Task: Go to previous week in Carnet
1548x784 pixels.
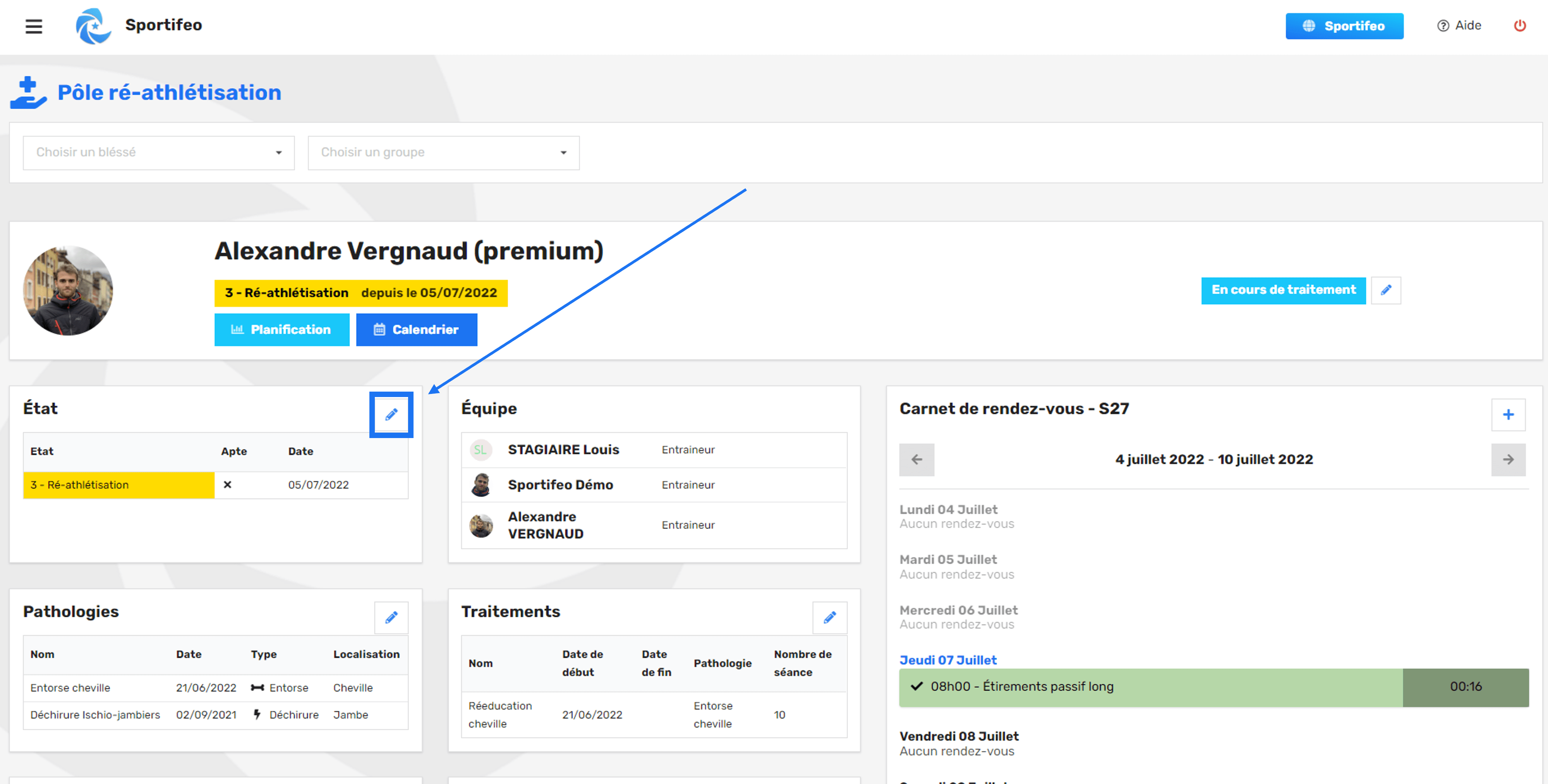Action: pos(916,460)
